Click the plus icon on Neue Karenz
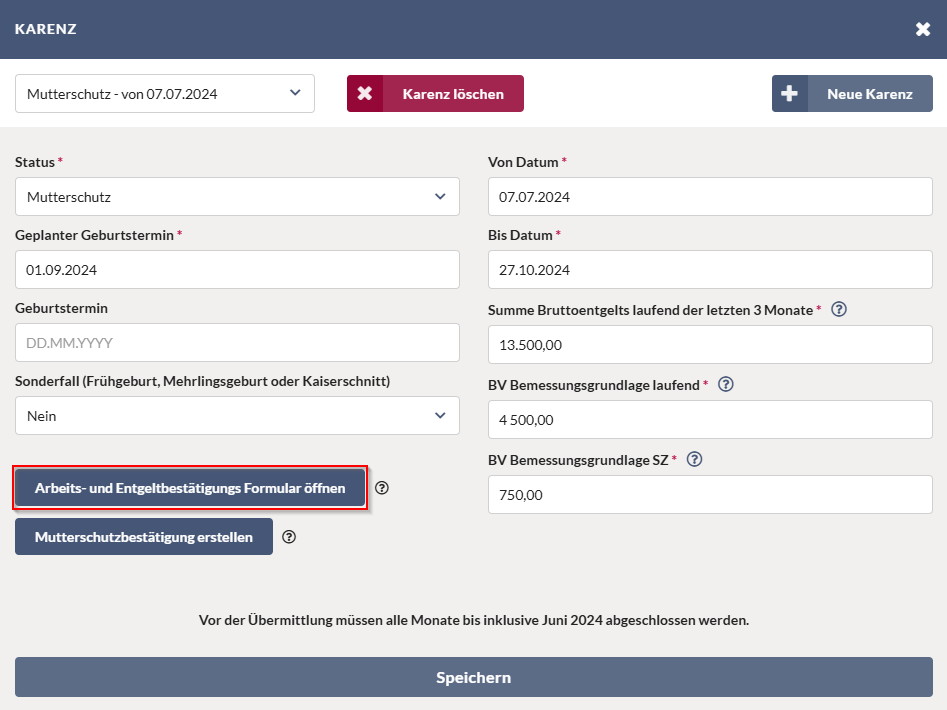947x710 pixels. (789, 94)
